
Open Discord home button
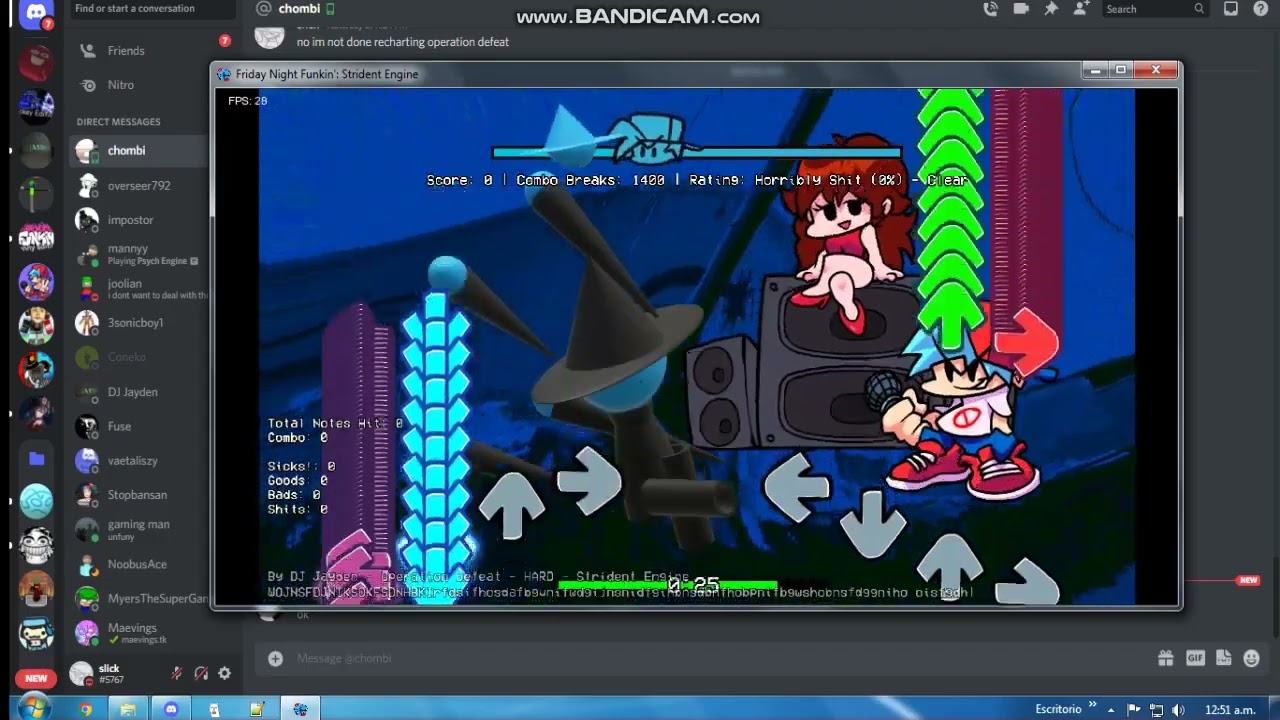click(x=36, y=13)
